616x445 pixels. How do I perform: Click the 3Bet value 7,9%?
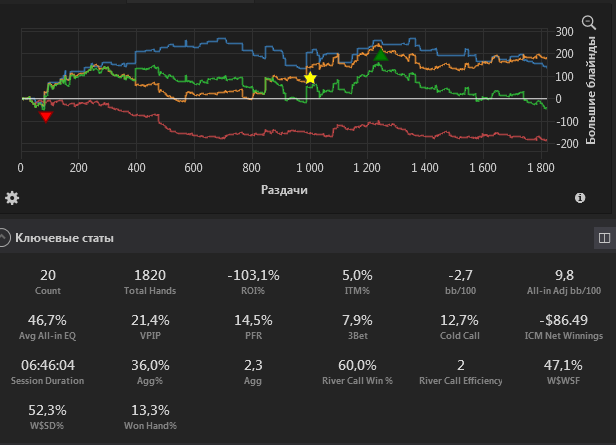[x=357, y=320]
